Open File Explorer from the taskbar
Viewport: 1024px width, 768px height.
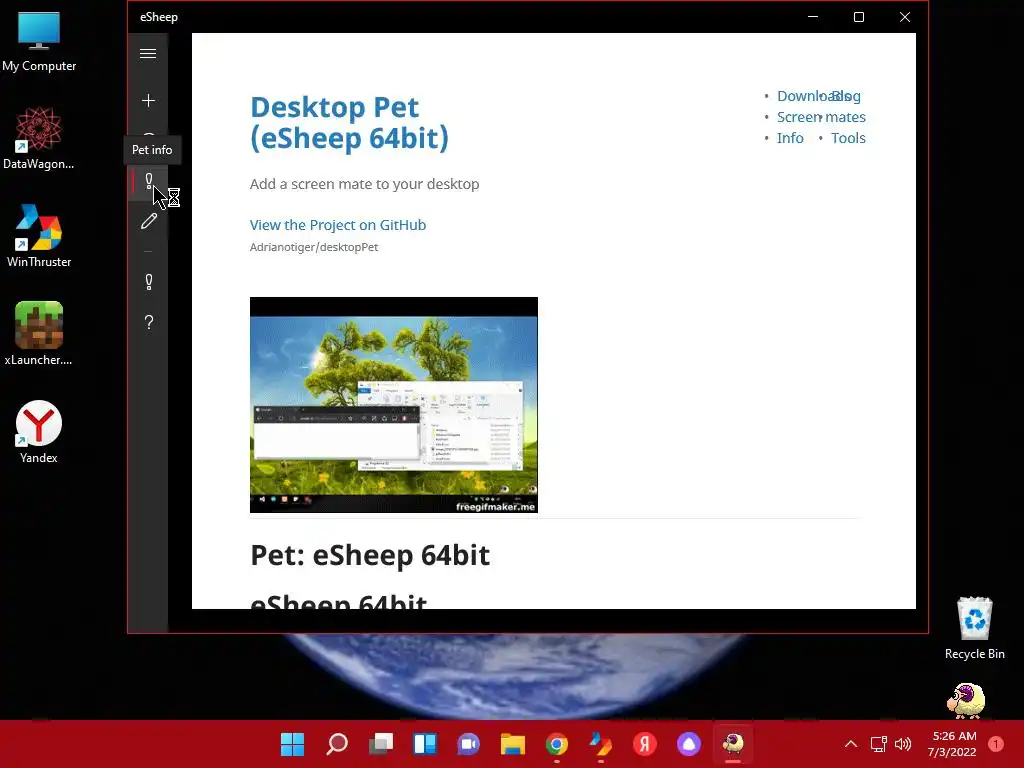[513, 744]
